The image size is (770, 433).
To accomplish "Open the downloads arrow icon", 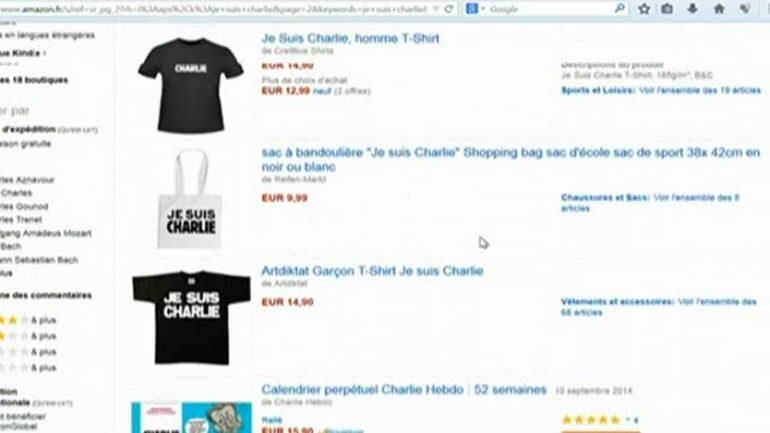I will click(693, 8).
